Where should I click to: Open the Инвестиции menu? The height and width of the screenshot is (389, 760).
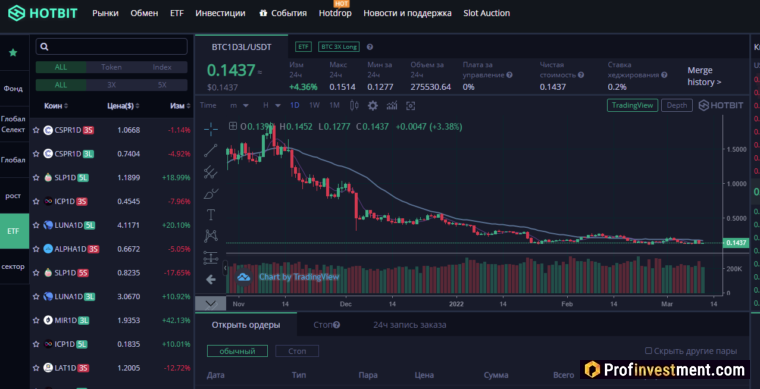[220, 13]
